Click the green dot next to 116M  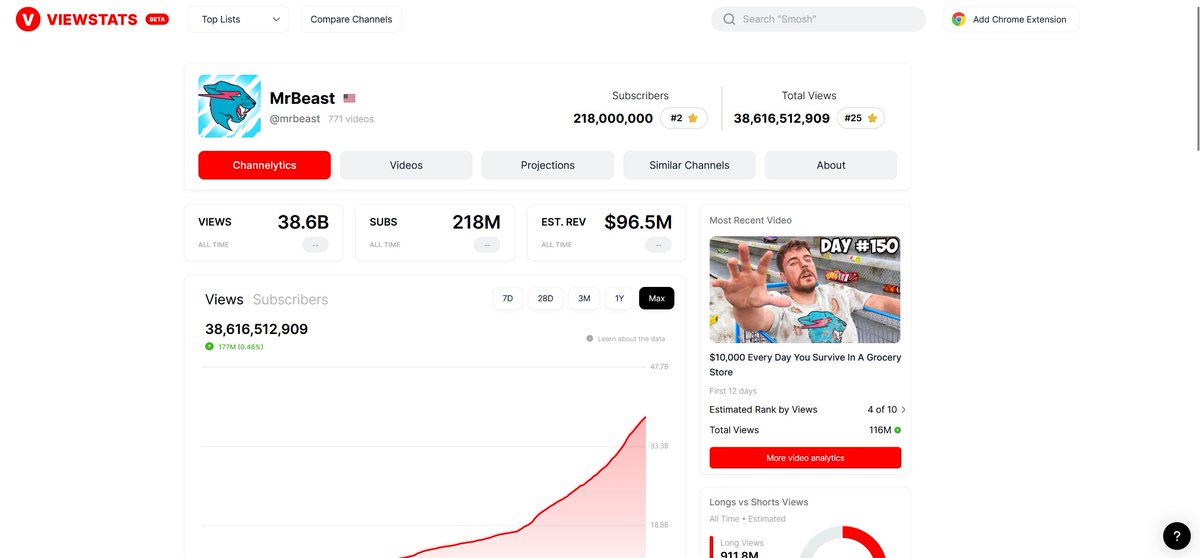(897, 430)
